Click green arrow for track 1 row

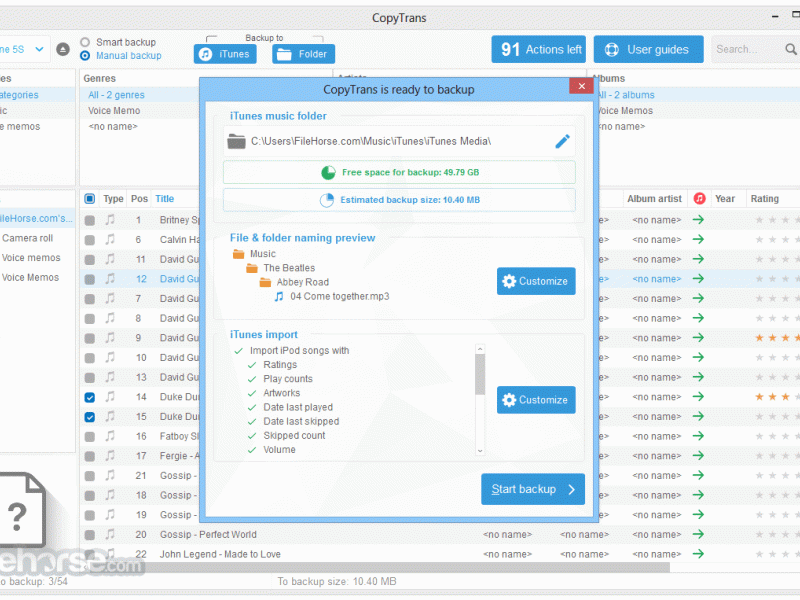[698, 220]
